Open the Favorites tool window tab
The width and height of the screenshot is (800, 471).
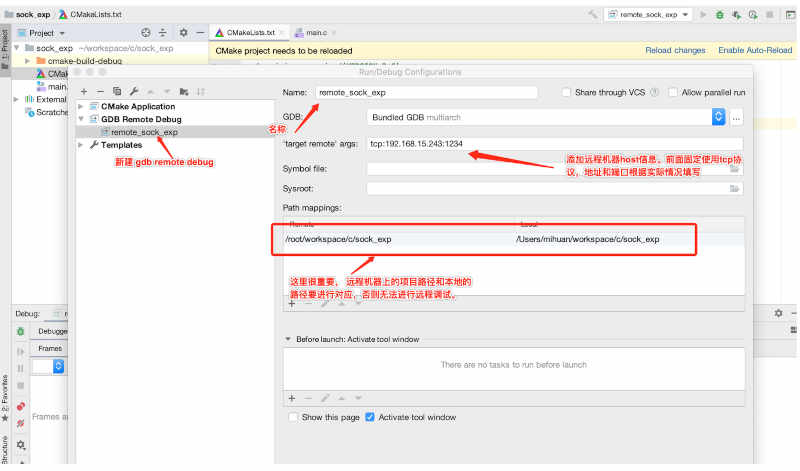pos(5,399)
